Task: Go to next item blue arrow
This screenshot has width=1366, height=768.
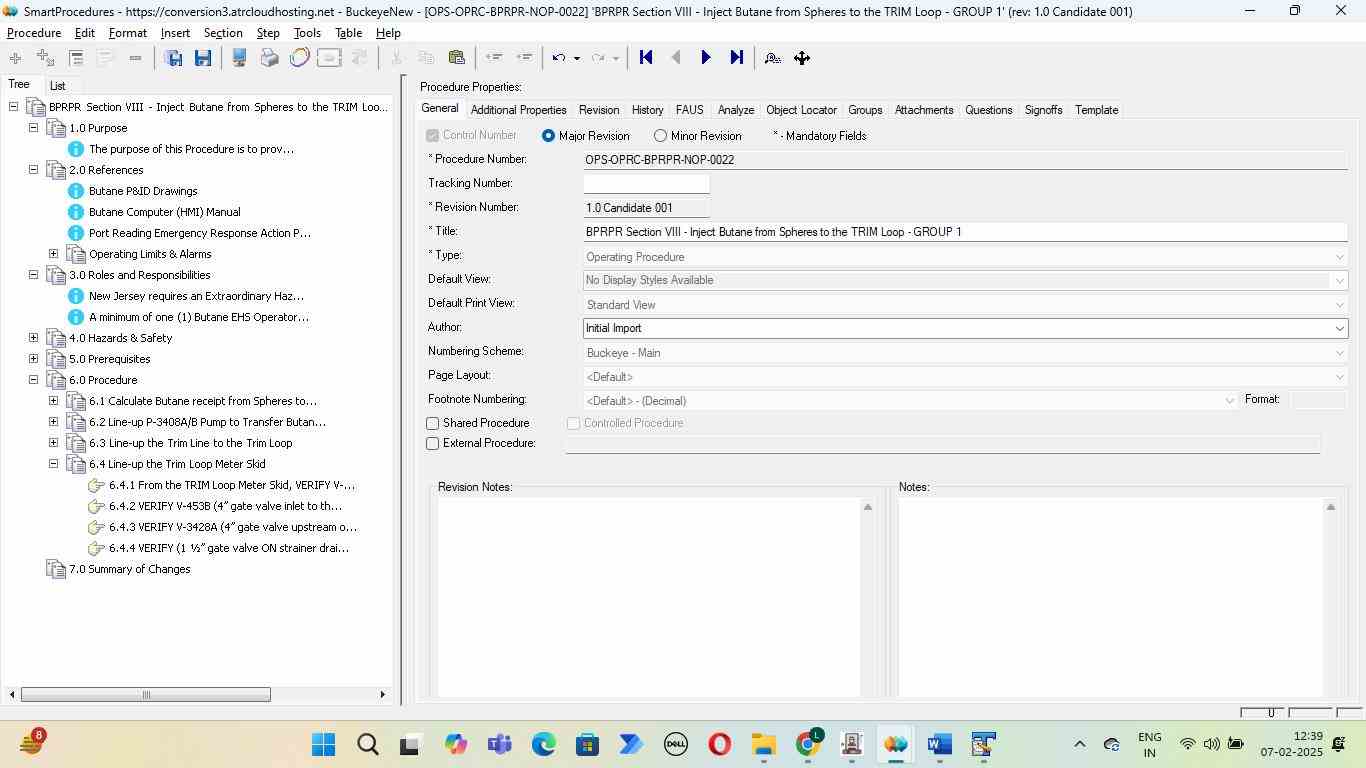Action: pos(706,58)
